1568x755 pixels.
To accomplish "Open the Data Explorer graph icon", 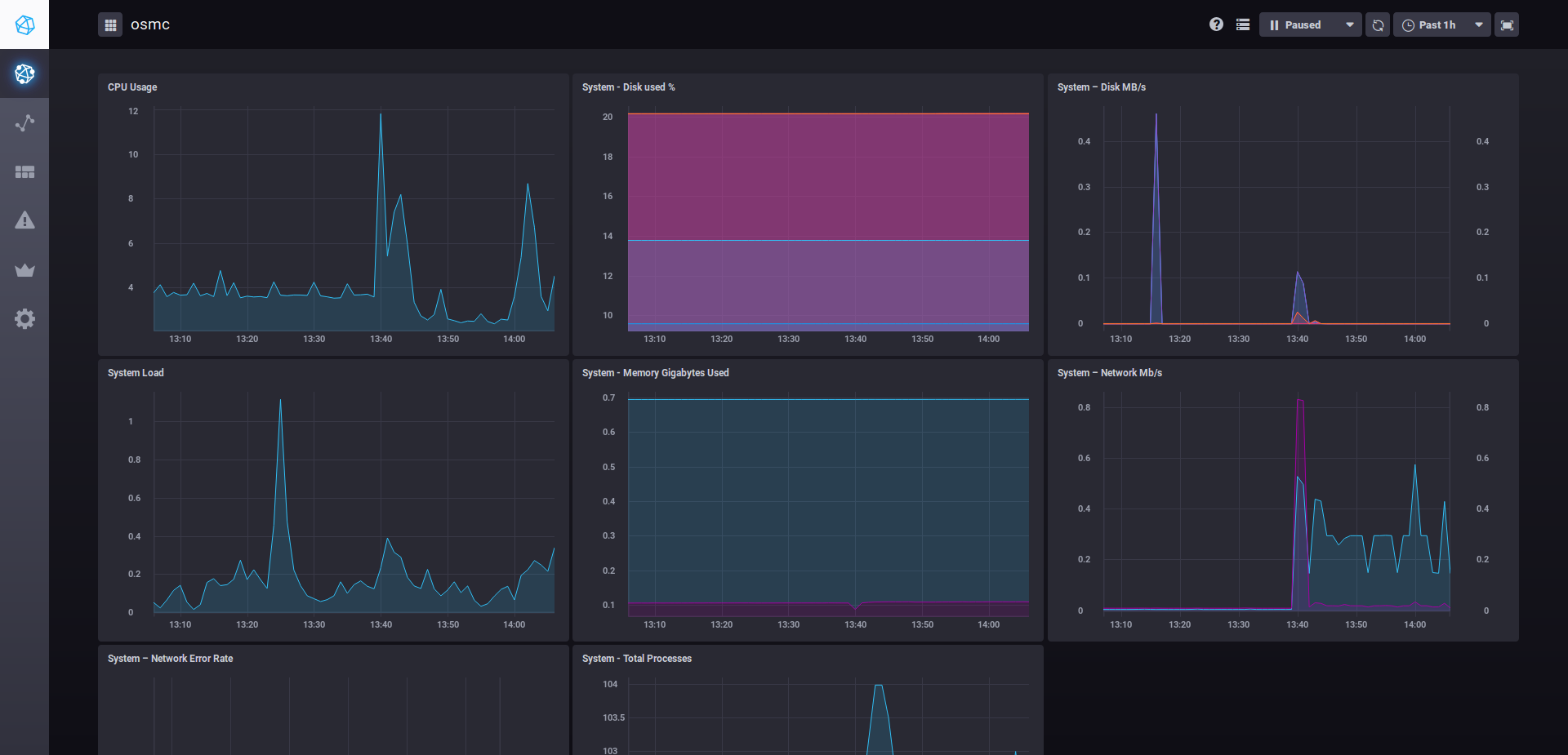I will pos(24,122).
